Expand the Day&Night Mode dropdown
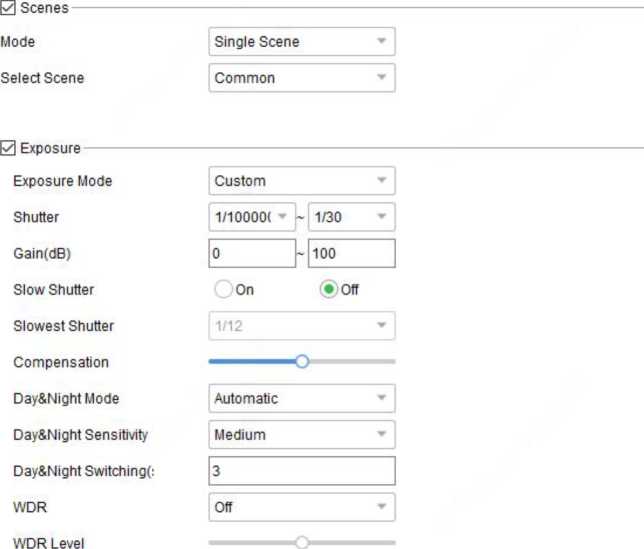This screenshot has width=644, height=549. click(x=301, y=398)
